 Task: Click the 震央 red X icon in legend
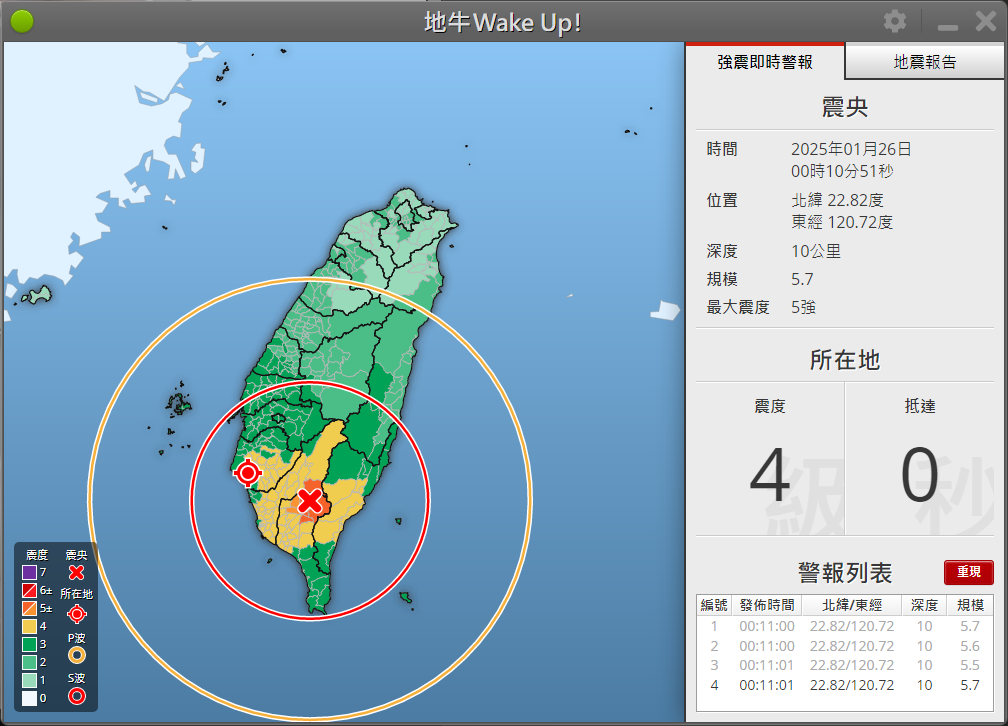click(76, 572)
